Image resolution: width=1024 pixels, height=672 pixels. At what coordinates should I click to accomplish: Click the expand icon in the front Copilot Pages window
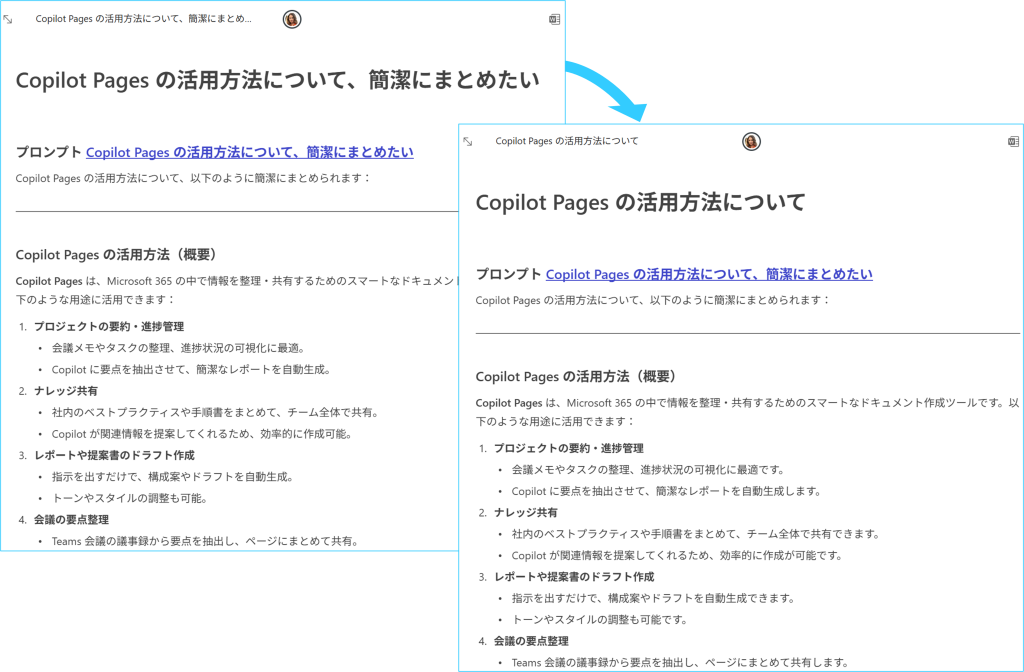[x=468, y=141]
